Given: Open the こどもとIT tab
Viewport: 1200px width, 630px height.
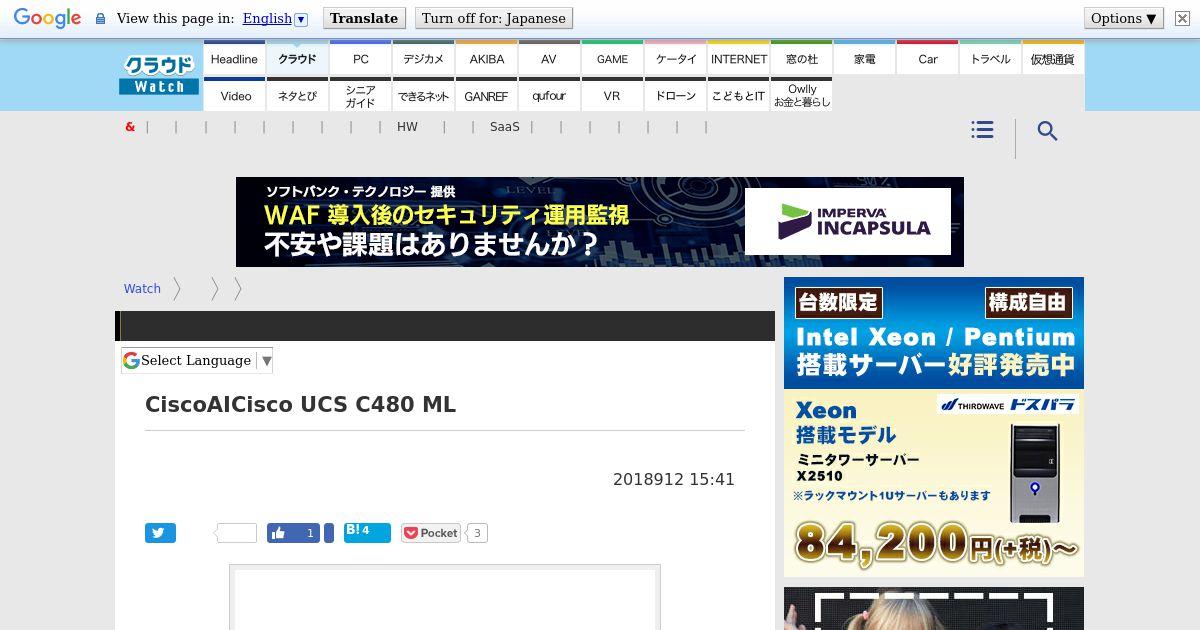Looking at the screenshot, I should (x=739, y=96).
